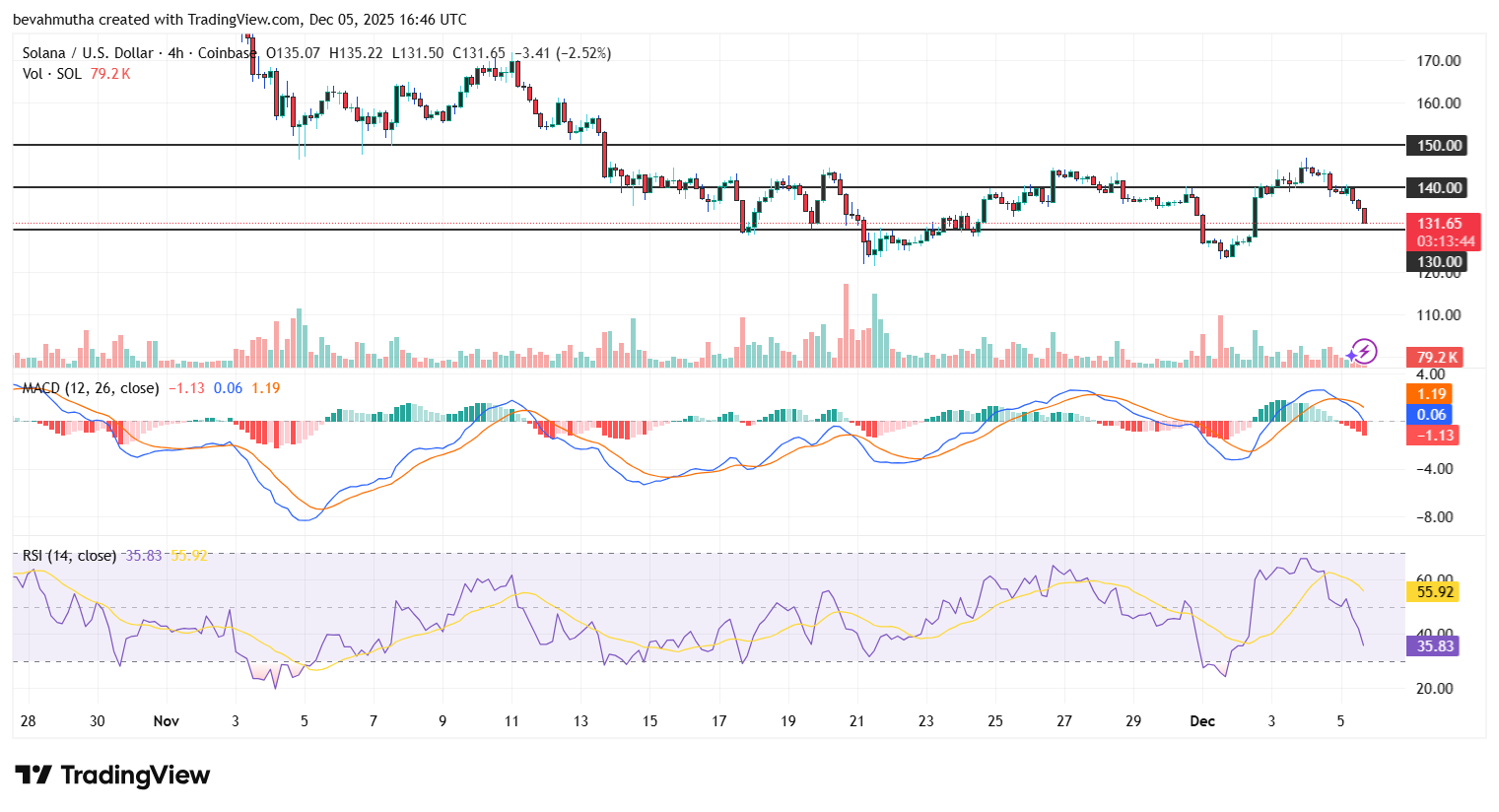Click the orange 1.19 MACD signal tag
Screen dimensions: 1499x812
click(1429, 393)
